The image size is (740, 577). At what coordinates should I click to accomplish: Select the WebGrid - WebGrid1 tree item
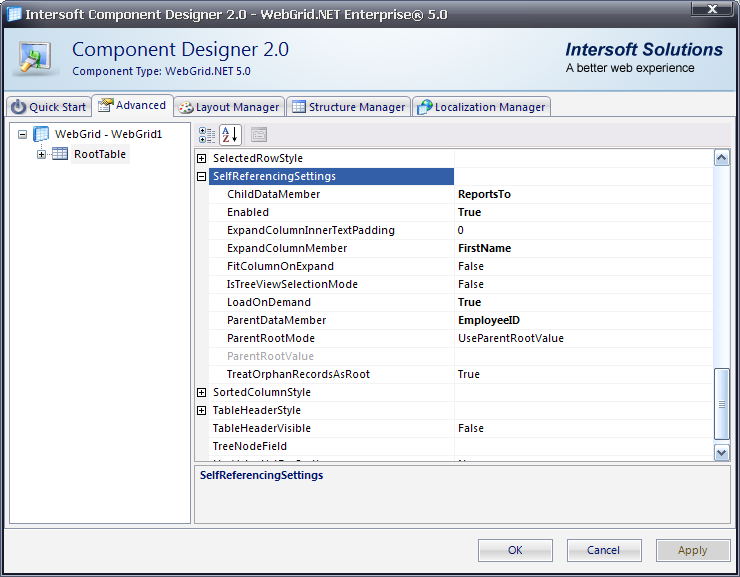[x=108, y=134]
